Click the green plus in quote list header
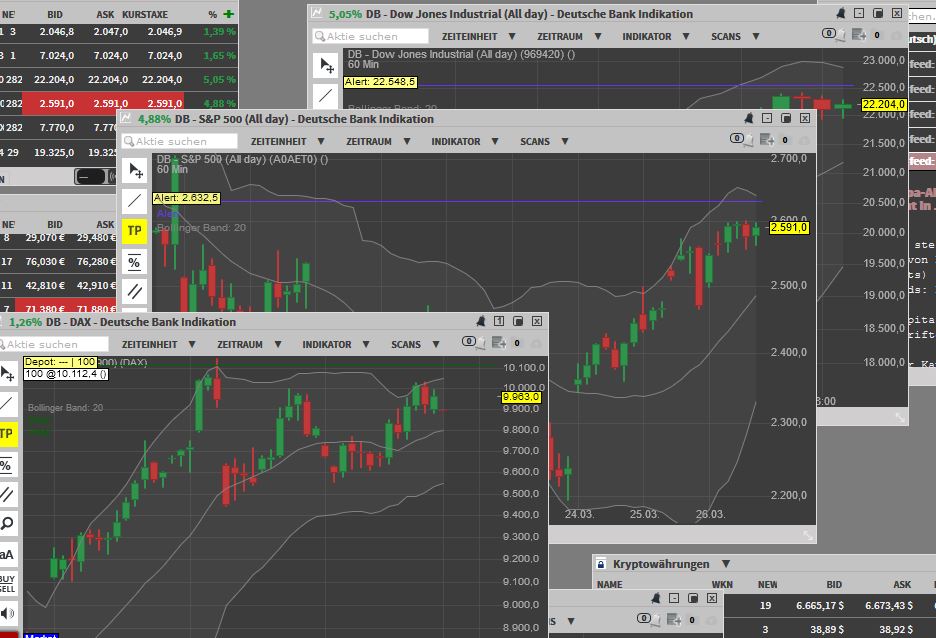This screenshot has width=936, height=638. [229, 14]
